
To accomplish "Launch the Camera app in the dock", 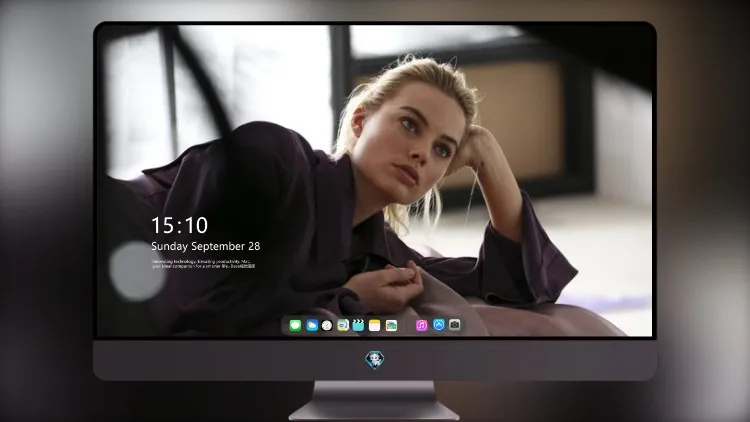I will [455, 325].
